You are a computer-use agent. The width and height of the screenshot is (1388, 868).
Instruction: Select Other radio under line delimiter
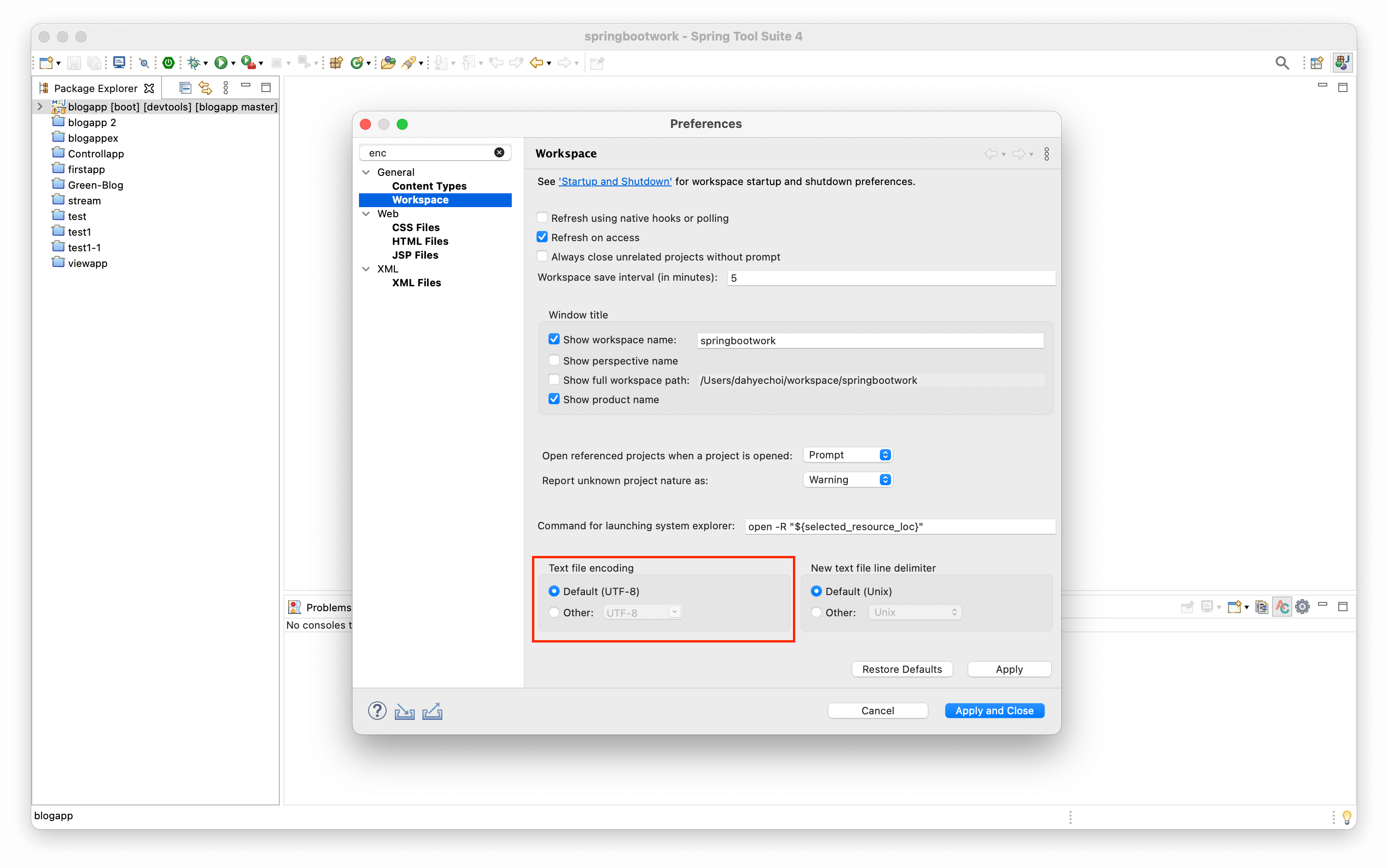816,612
